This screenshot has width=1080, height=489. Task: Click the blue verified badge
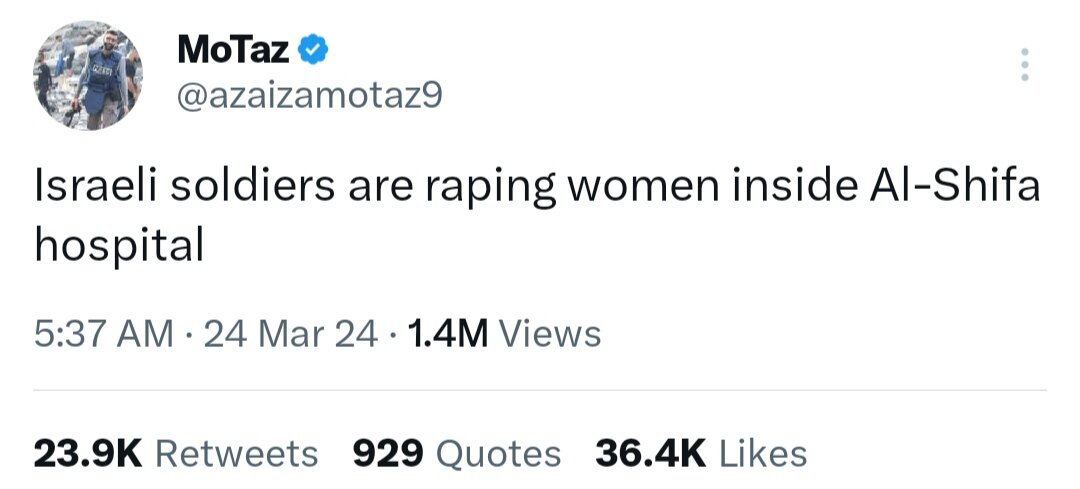[315, 47]
